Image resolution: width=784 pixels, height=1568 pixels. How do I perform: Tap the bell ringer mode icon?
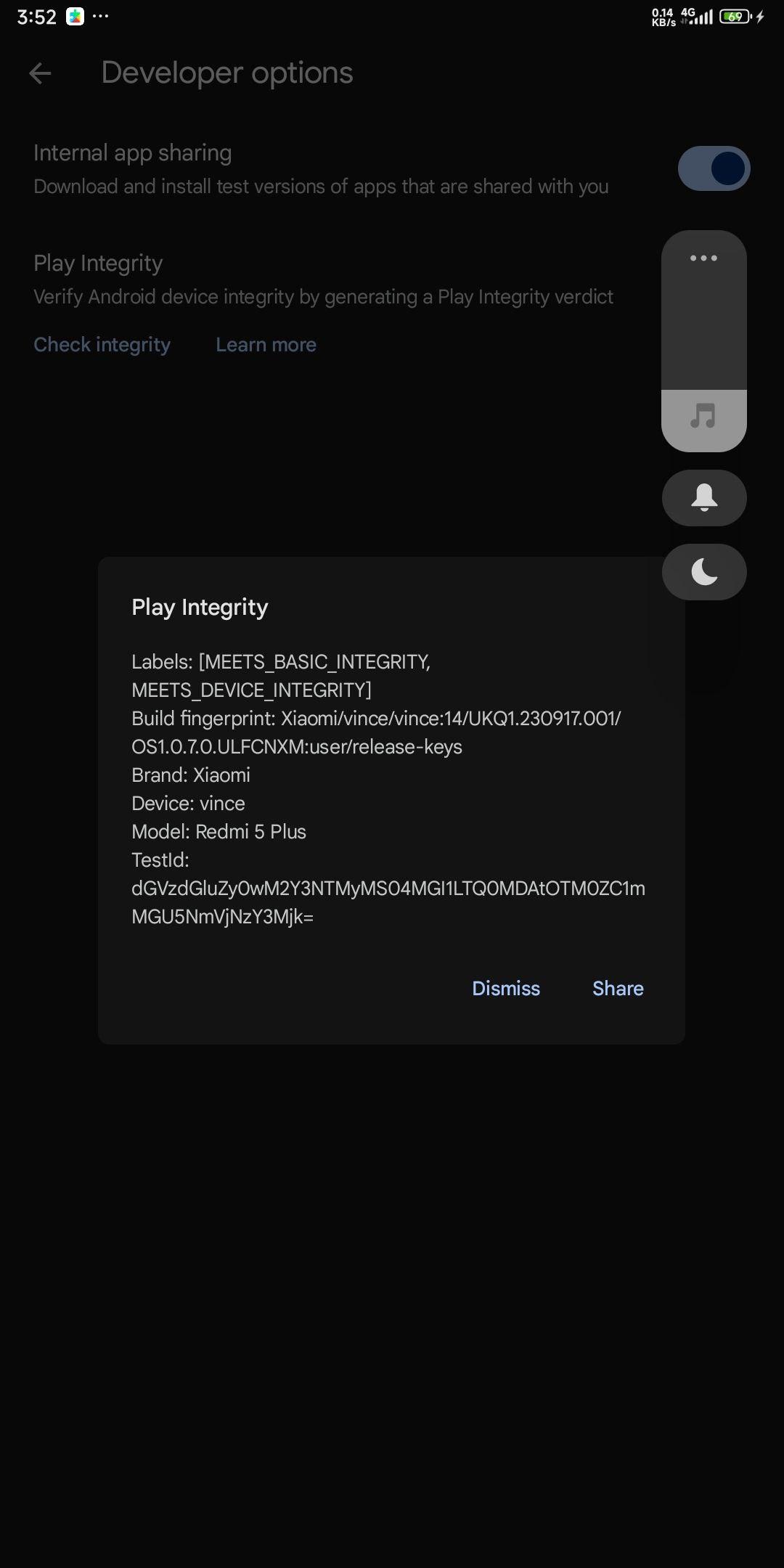pos(704,498)
